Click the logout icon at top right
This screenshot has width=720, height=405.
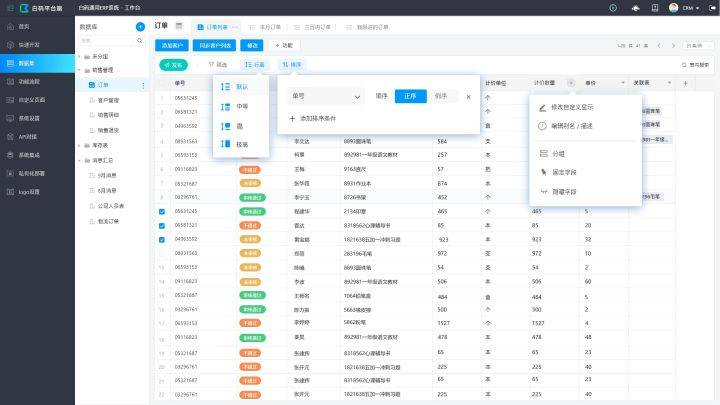712,8
